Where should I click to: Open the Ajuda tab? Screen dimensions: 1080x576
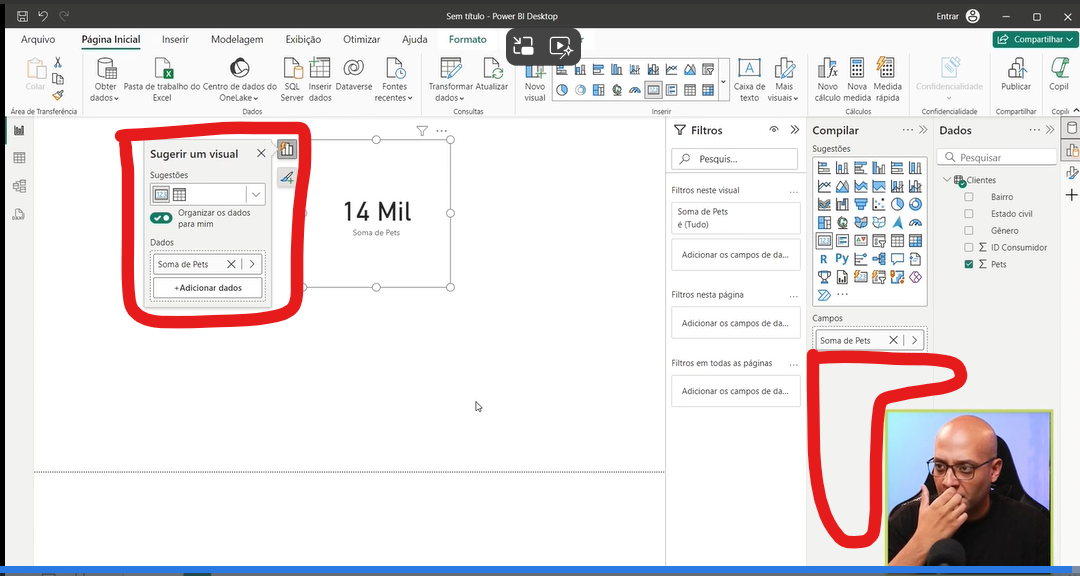(415, 39)
